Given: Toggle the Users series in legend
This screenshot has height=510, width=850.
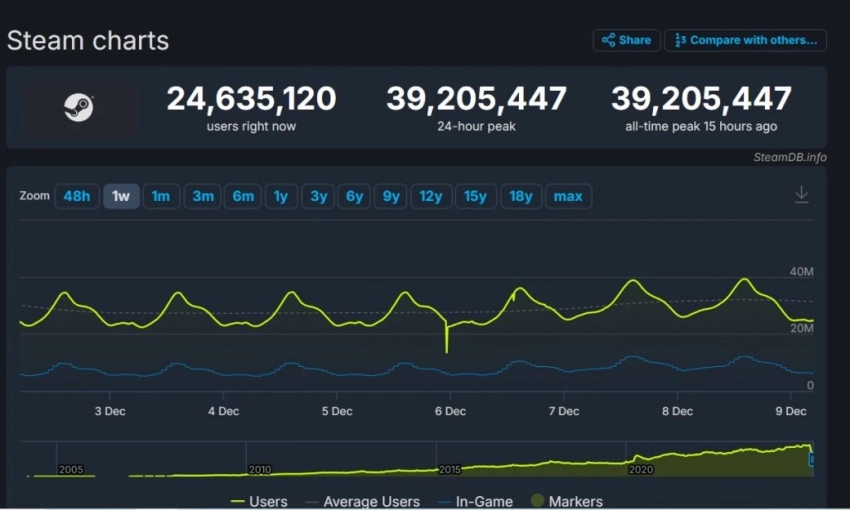Looking at the screenshot, I should (x=259, y=501).
